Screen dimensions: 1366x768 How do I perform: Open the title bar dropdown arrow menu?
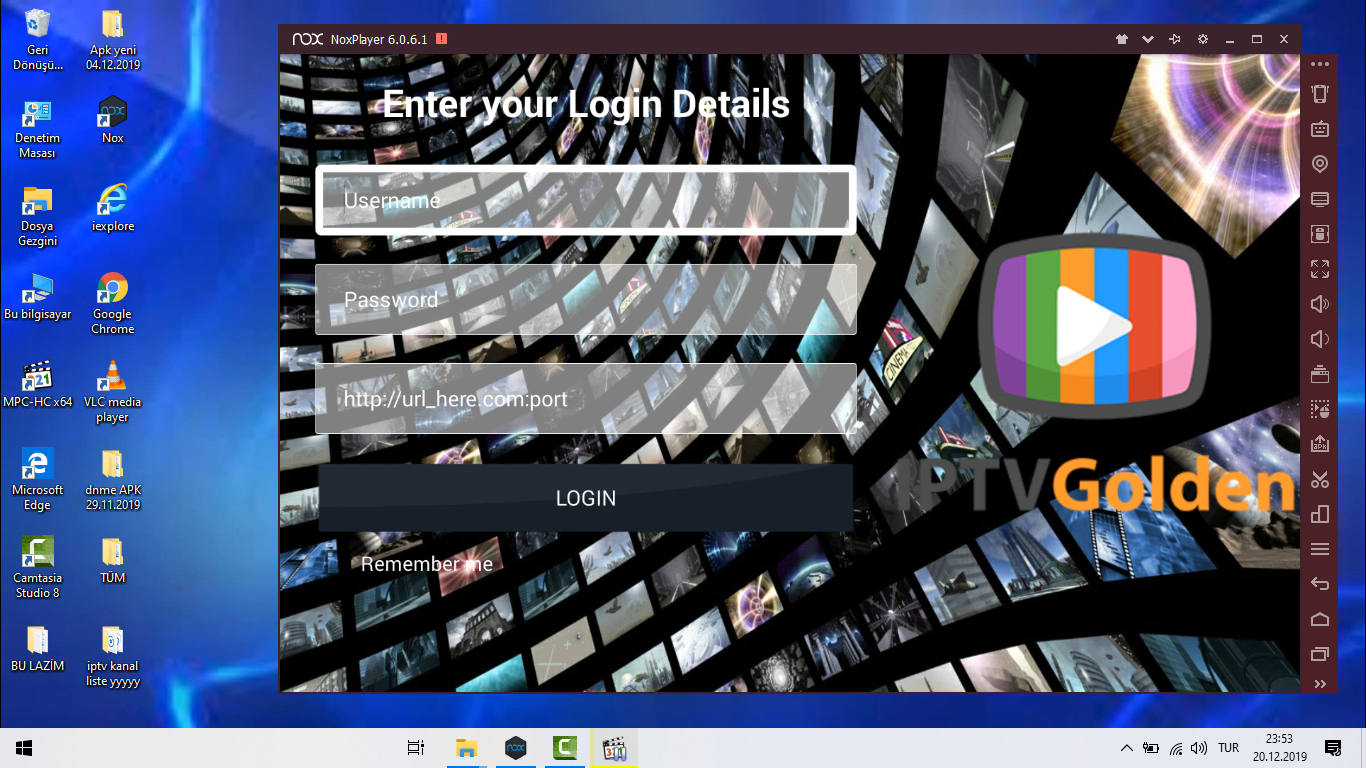coord(1148,39)
